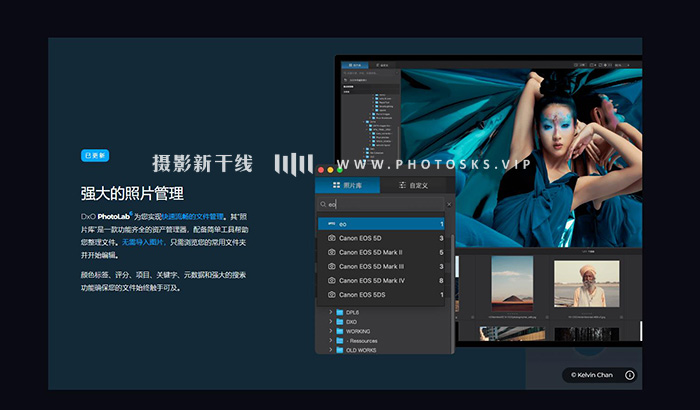Select the DPL6 folder name
Screen dimensions: 700x410
[x=352, y=313]
